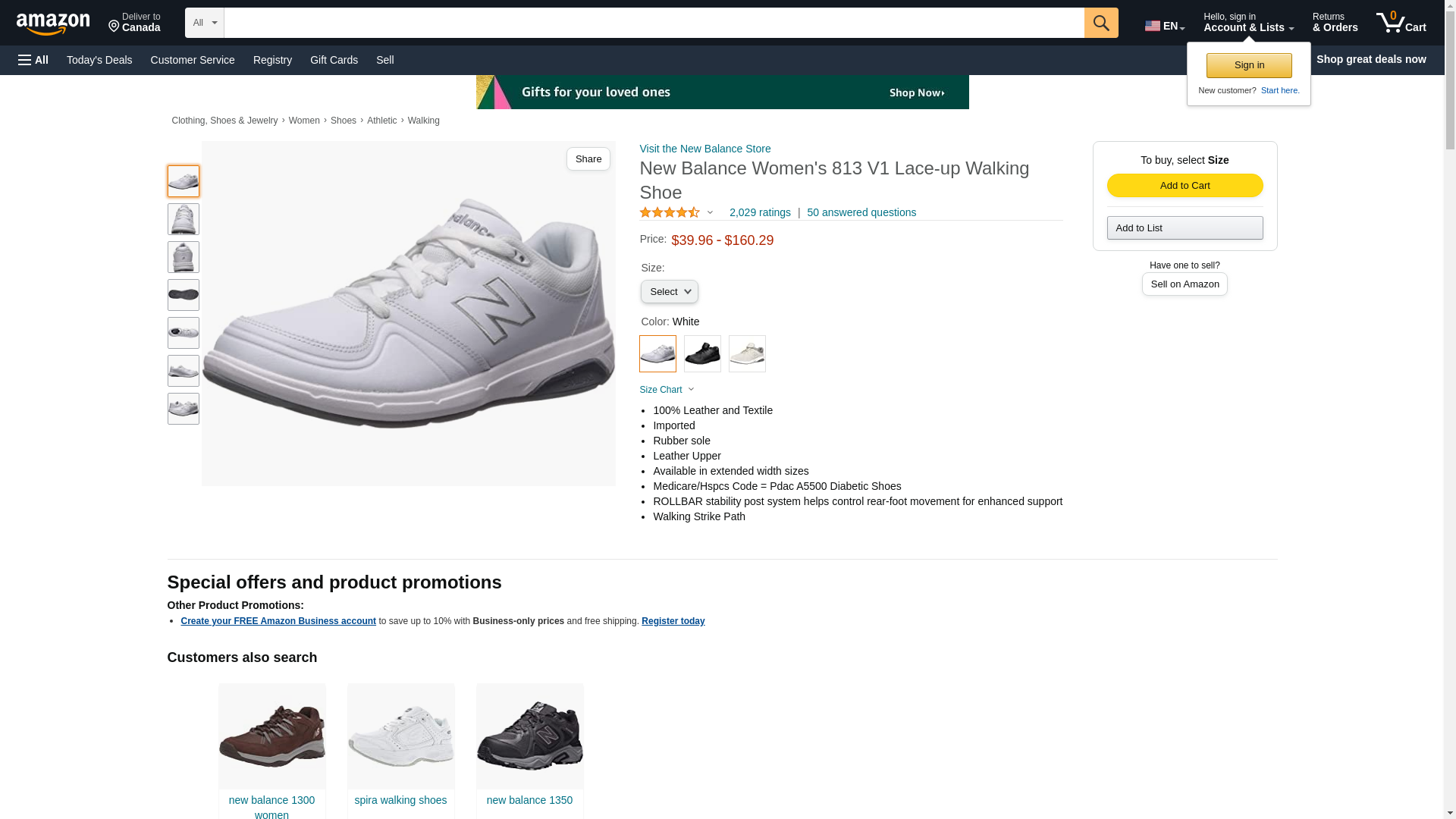Open the EN language selector
Viewport: 1456px width, 819px height.
[x=1164, y=26]
